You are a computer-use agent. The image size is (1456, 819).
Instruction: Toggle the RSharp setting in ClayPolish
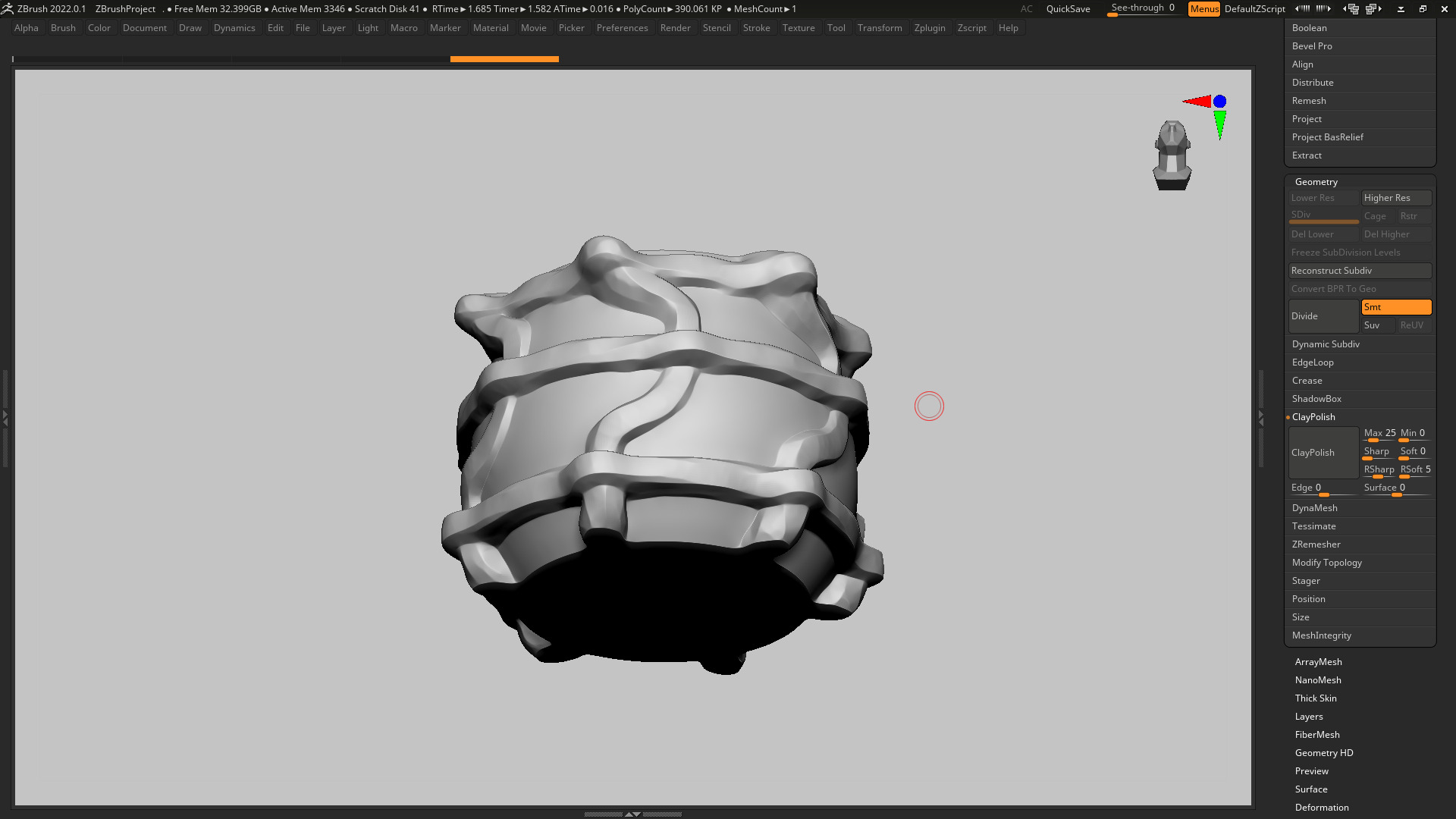[1378, 470]
